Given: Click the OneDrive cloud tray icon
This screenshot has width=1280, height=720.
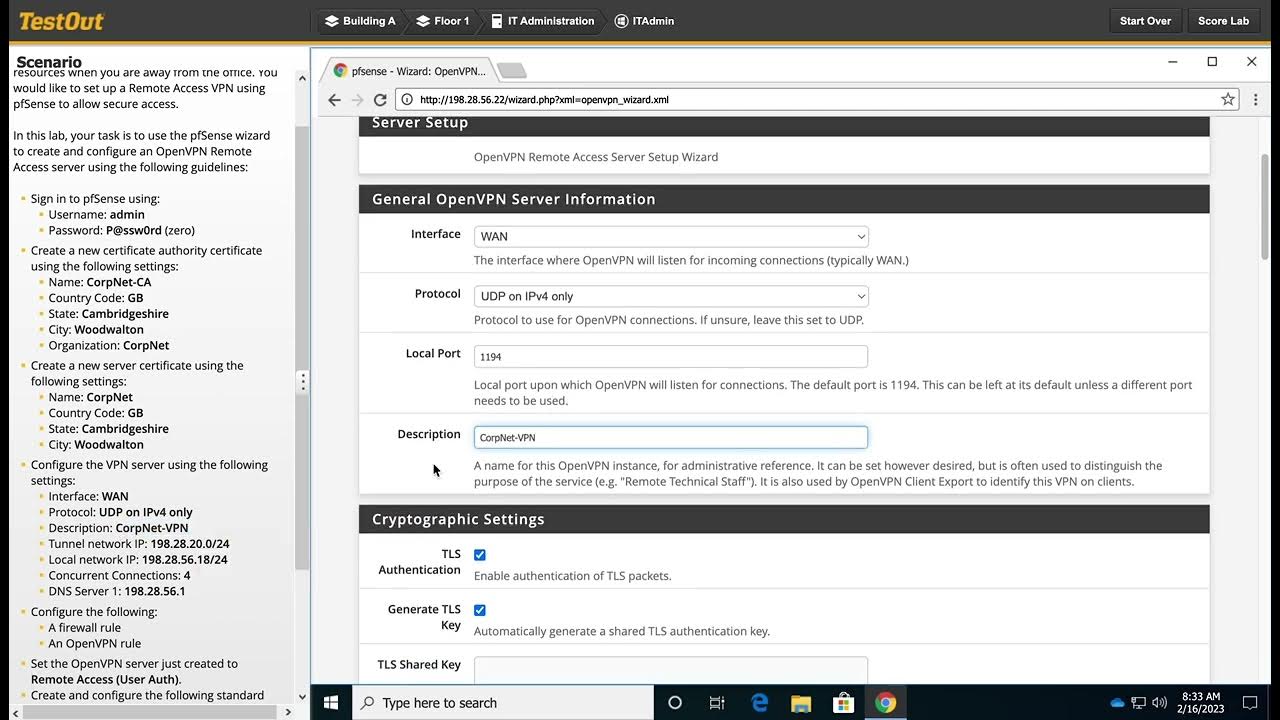Looking at the screenshot, I should tap(1118, 703).
